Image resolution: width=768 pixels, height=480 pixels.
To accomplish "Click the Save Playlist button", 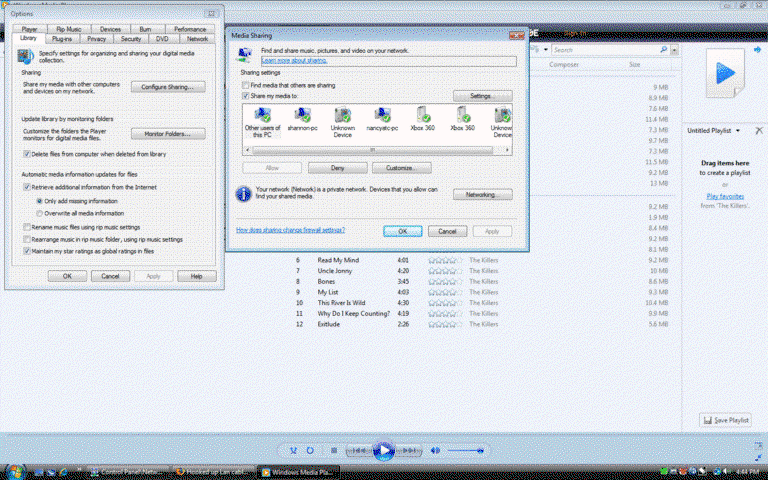I will point(725,420).
